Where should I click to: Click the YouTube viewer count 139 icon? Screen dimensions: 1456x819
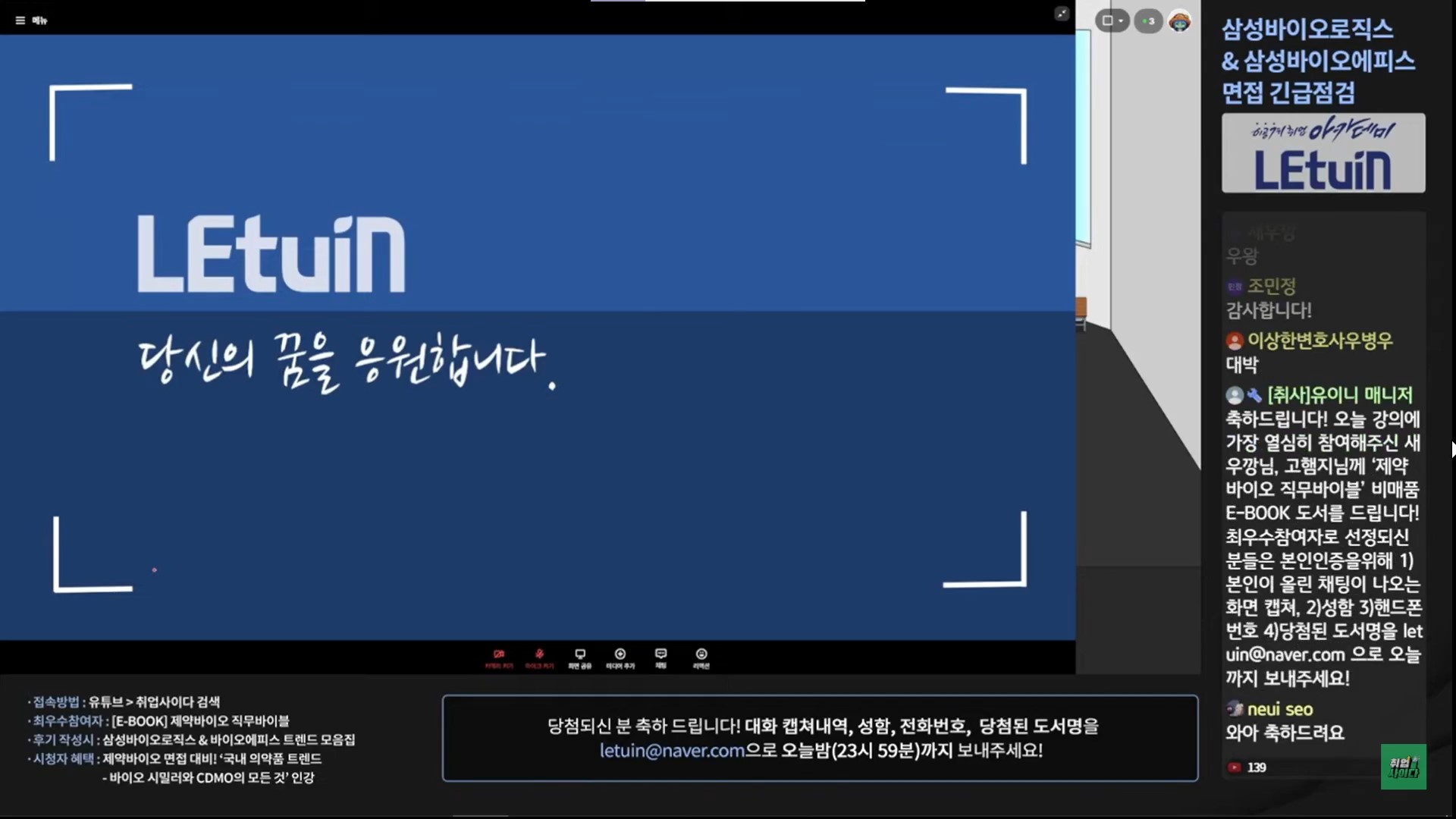pos(1235,767)
